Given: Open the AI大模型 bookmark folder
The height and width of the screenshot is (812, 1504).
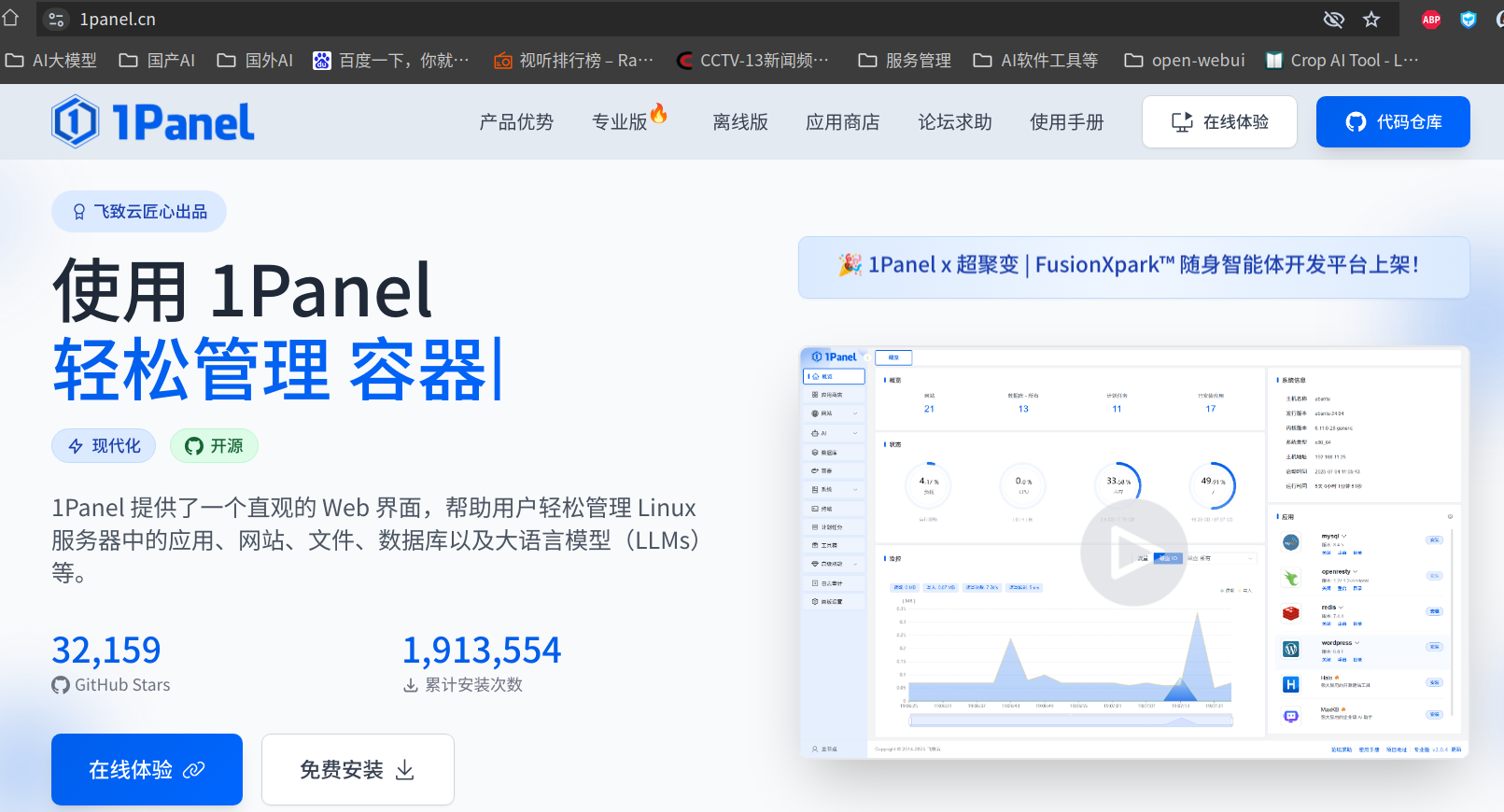Looking at the screenshot, I should pos(51,61).
